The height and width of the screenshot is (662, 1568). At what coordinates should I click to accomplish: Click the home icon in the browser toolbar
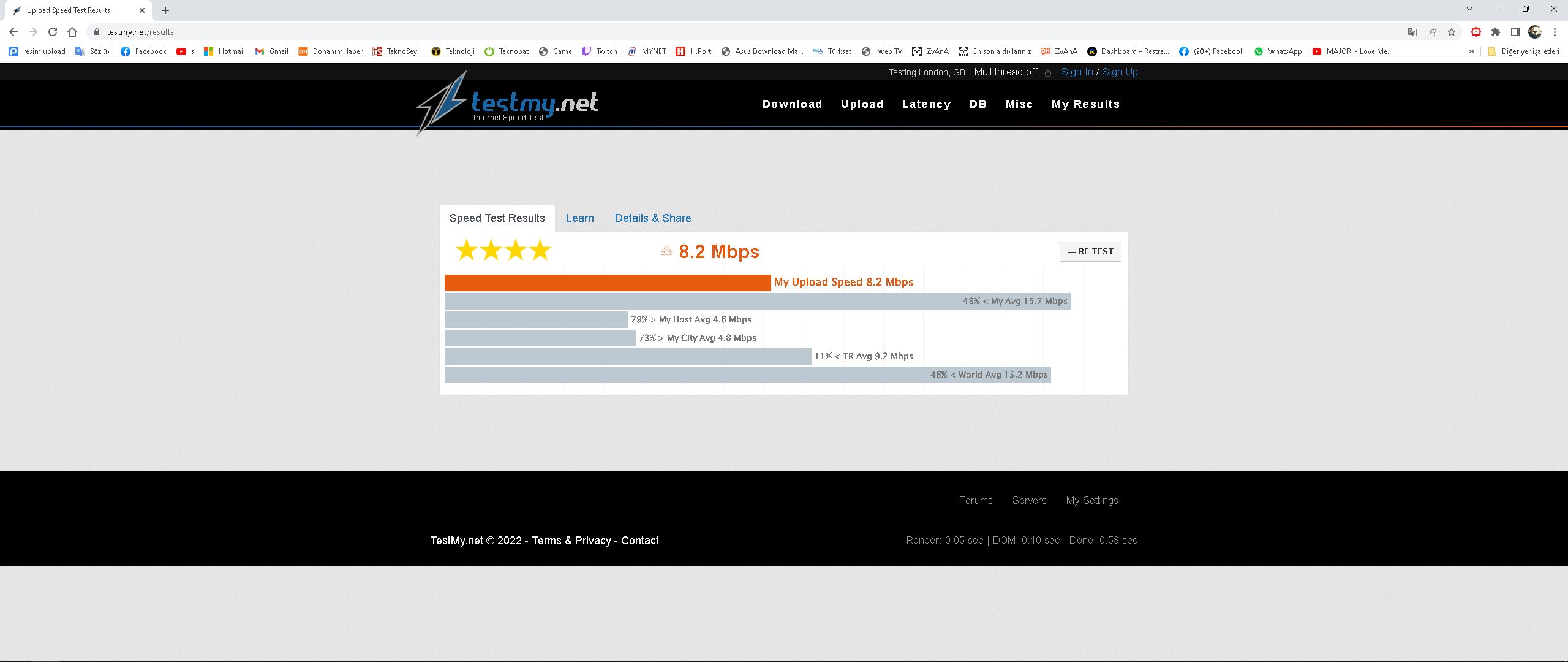point(72,32)
